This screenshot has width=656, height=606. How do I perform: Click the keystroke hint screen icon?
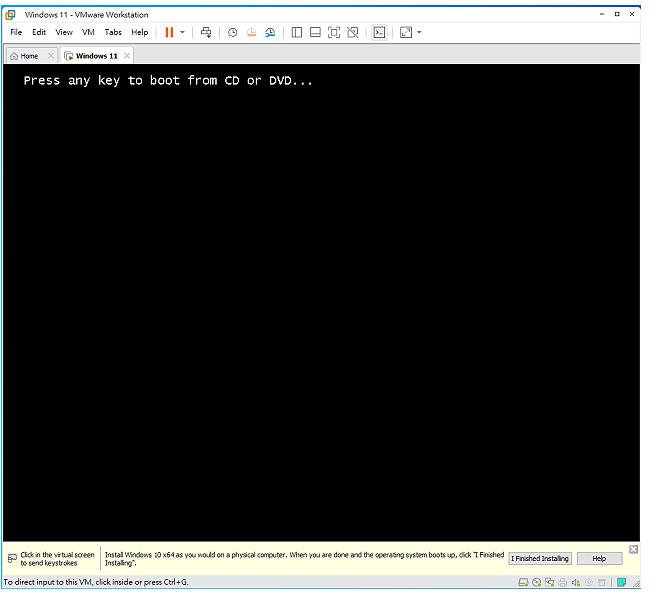point(12,558)
